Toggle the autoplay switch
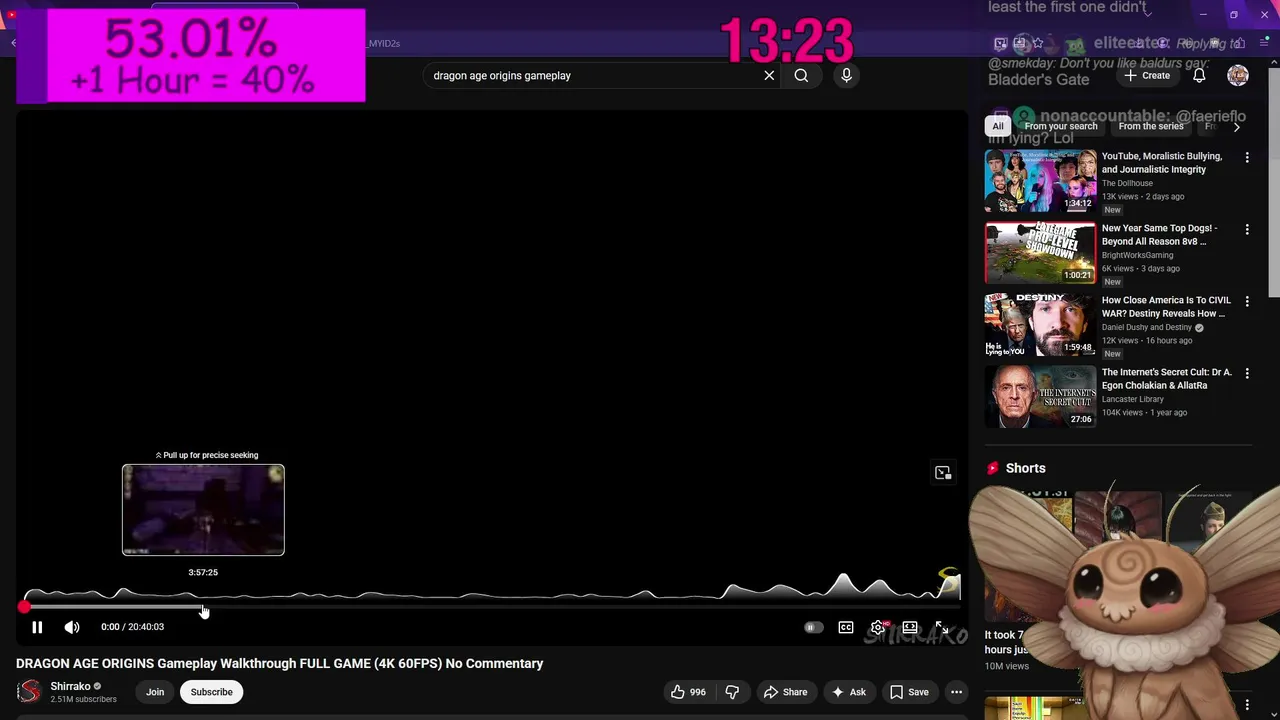This screenshot has width=1280, height=720. 813,628
